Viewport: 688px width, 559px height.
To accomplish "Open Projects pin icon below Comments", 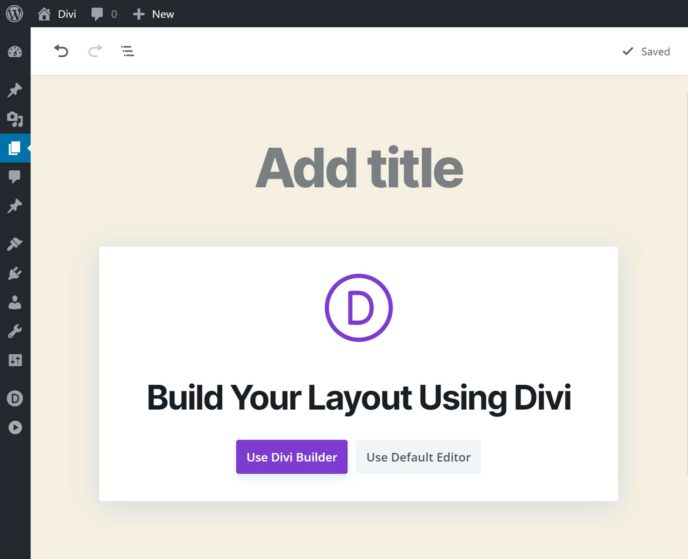I will tap(15, 206).
